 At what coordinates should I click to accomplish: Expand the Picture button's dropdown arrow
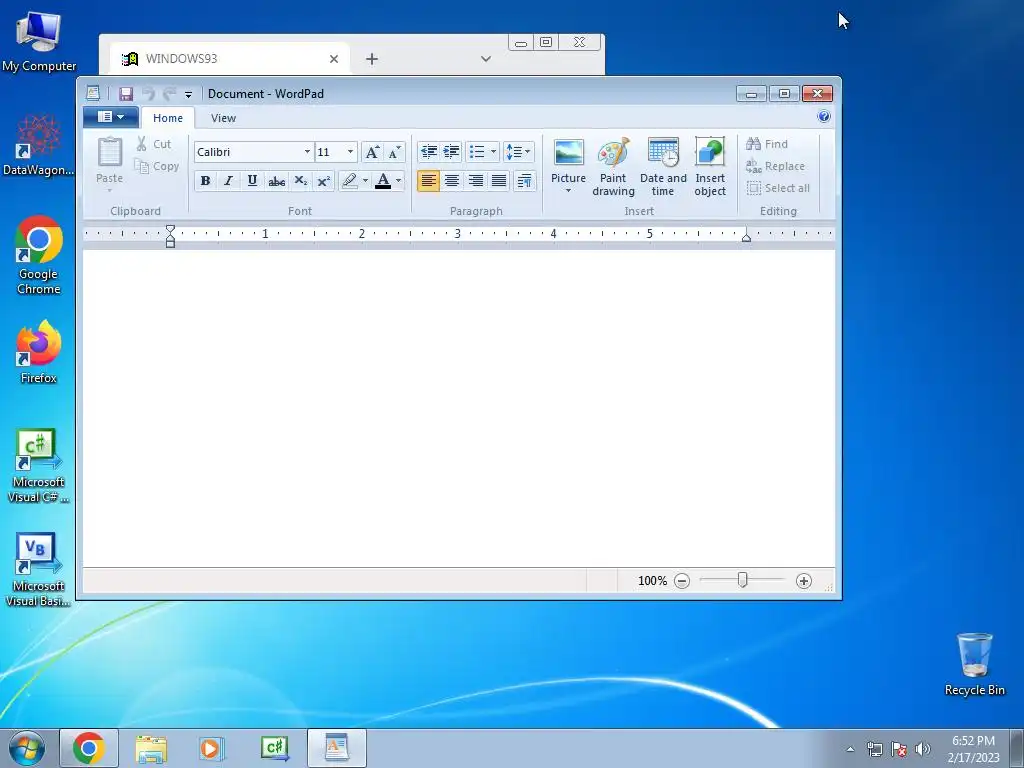point(568,191)
